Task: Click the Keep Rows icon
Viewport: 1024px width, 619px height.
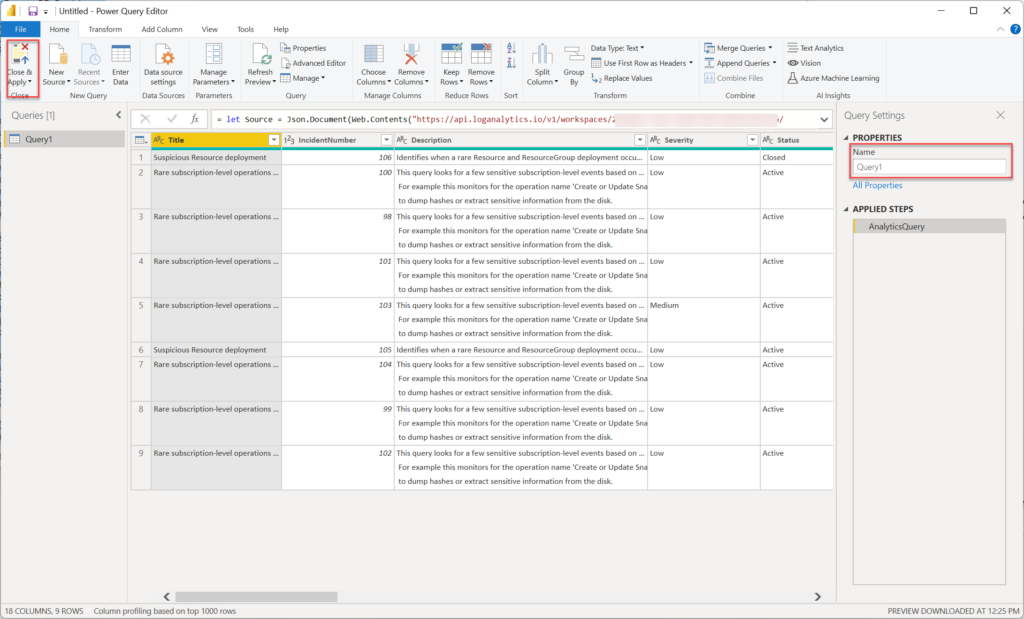Action: (x=451, y=54)
